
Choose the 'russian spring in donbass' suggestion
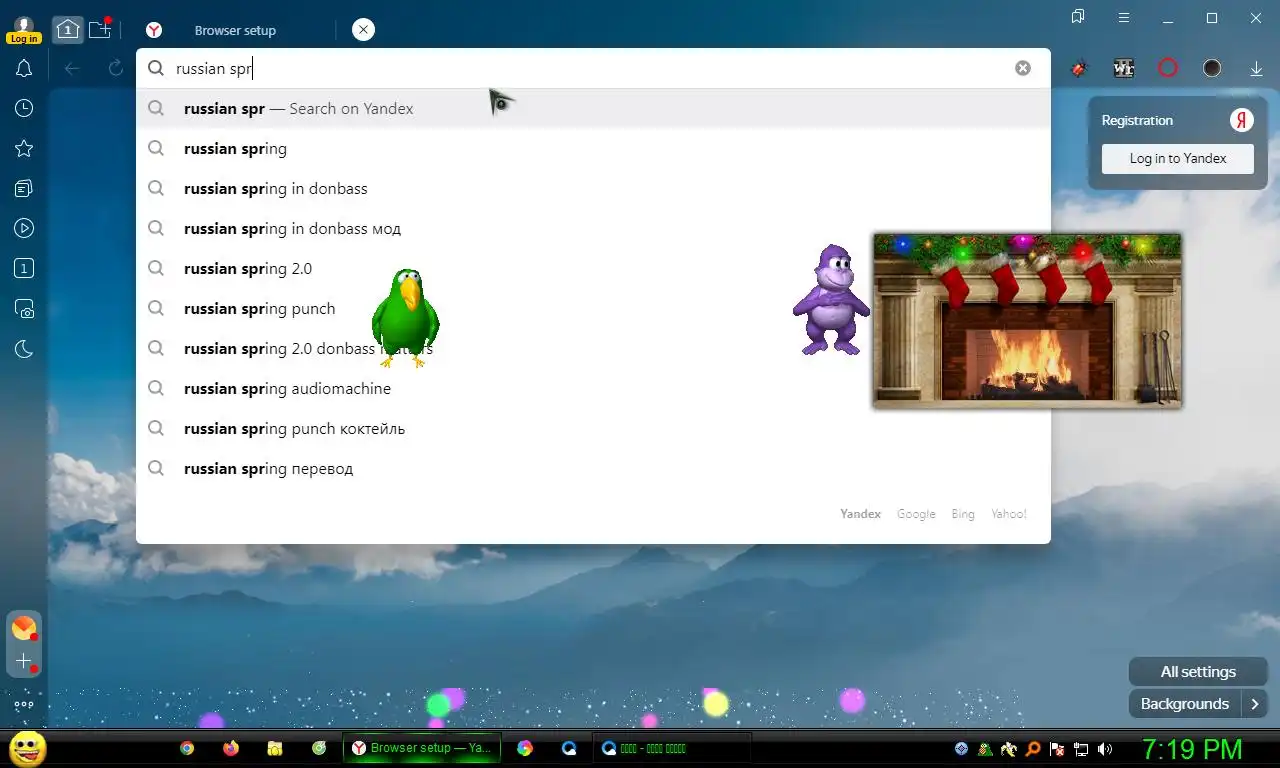click(593, 188)
